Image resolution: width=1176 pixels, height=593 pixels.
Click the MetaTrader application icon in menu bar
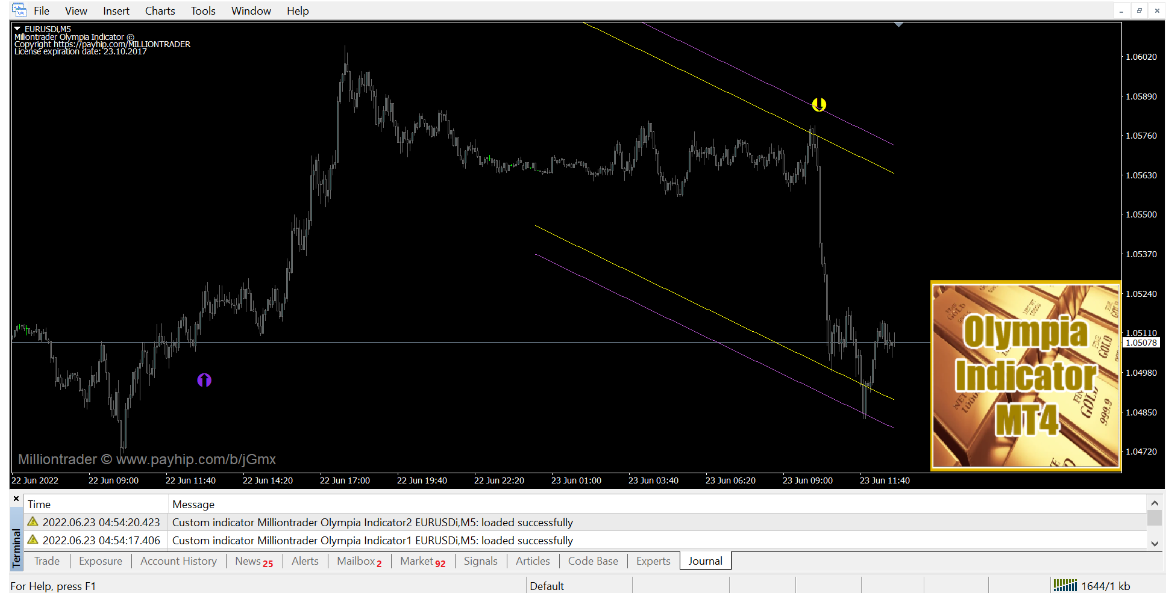[x=18, y=10]
